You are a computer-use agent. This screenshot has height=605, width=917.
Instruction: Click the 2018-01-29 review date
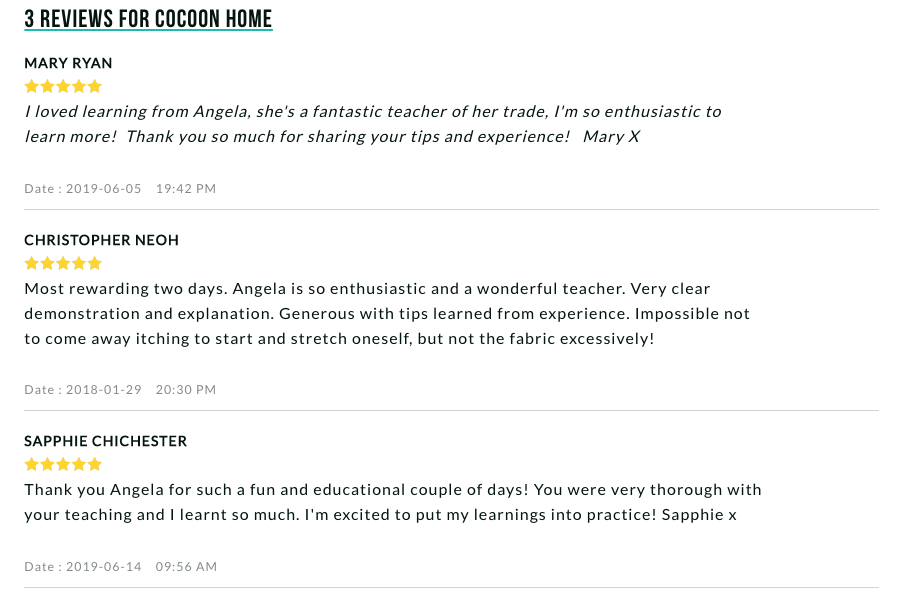(103, 390)
